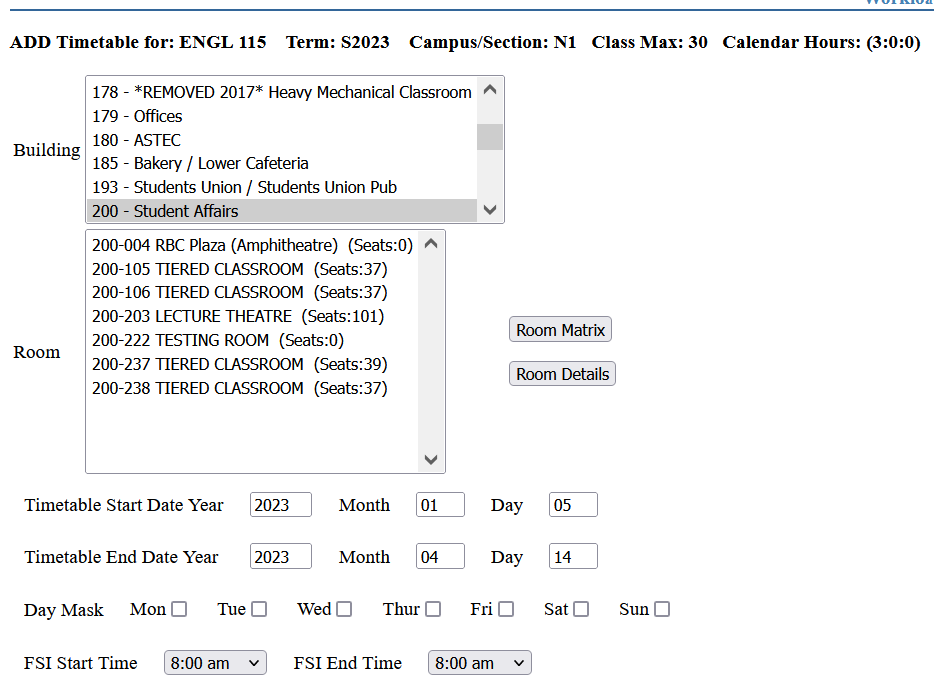934x688 pixels.
Task: Click the building list scroll-down arrow
Action: click(489, 210)
